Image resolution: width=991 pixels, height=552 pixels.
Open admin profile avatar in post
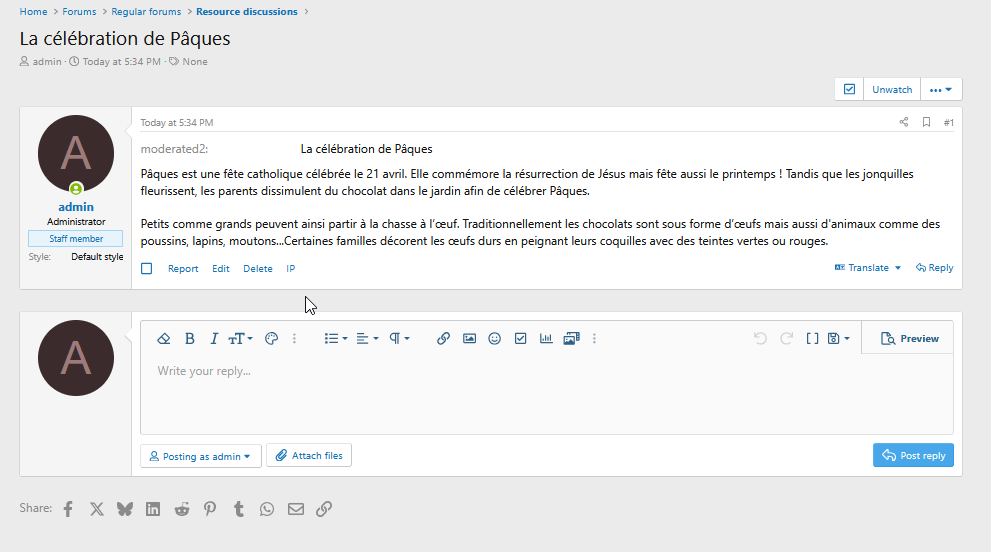point(76,153)
